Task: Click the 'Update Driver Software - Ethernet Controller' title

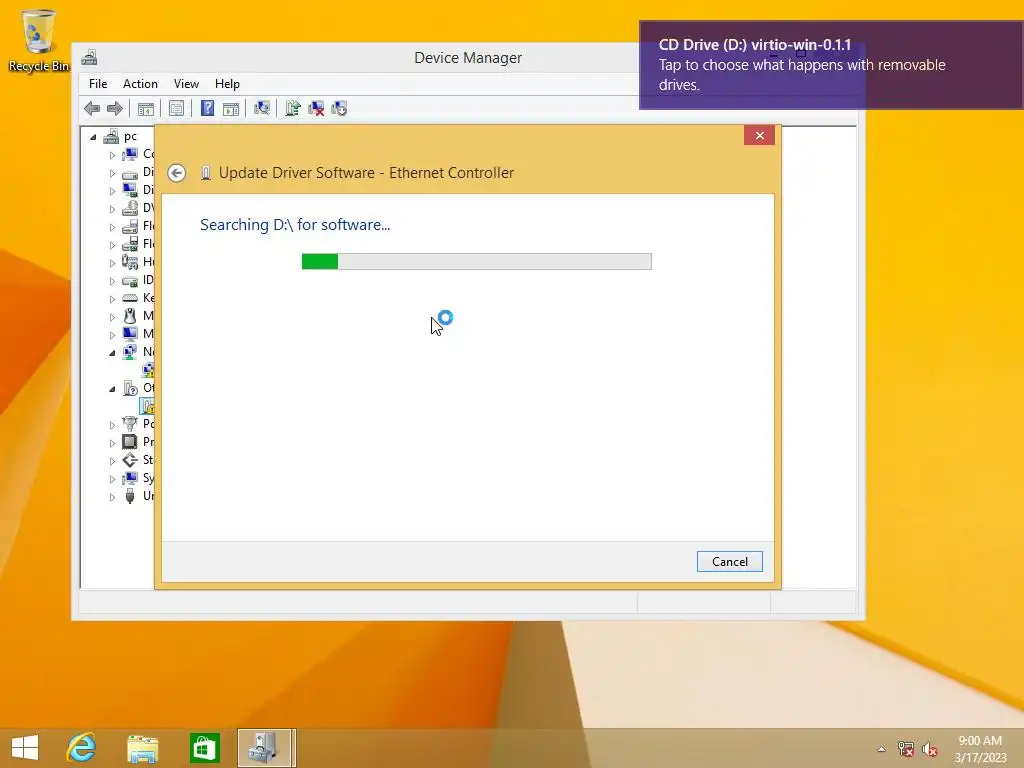Action: coord(366,173)
